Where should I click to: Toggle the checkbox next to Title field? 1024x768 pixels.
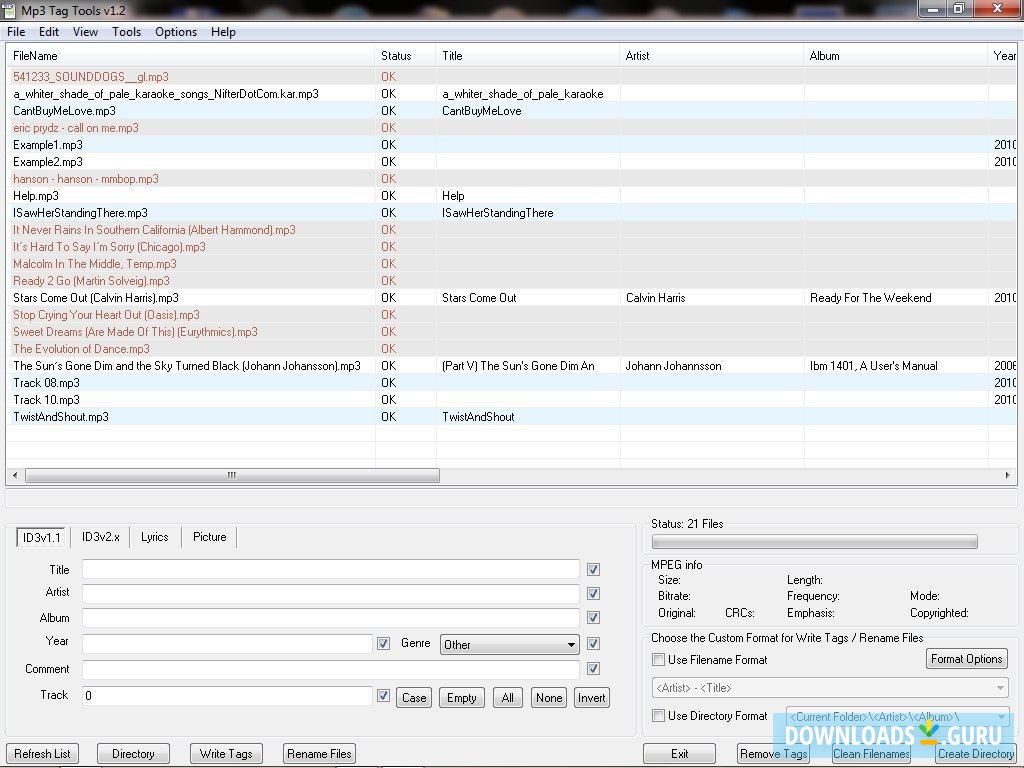[x=593, y=570]
